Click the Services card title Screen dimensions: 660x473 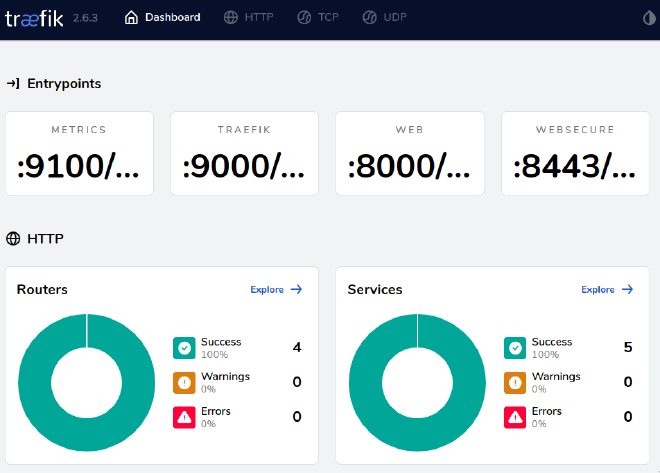pos(375,290)
